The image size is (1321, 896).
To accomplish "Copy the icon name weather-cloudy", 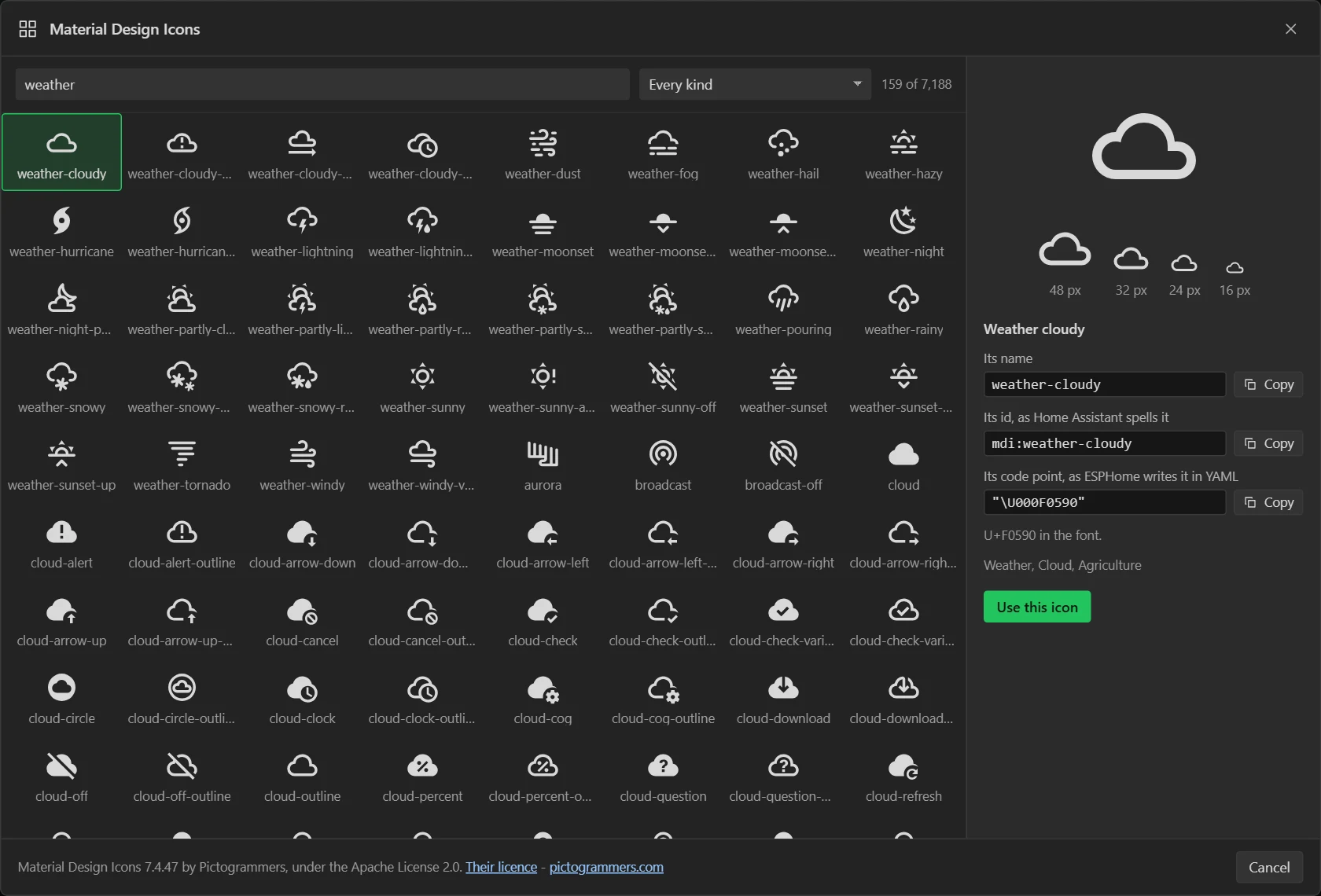I will [1268, 384].
